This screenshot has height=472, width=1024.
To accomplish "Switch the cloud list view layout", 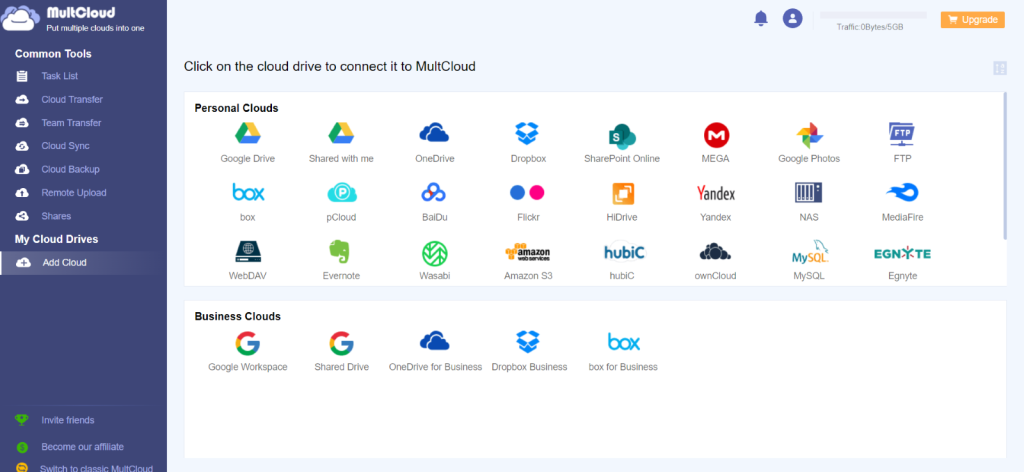I will (1000, 68).
